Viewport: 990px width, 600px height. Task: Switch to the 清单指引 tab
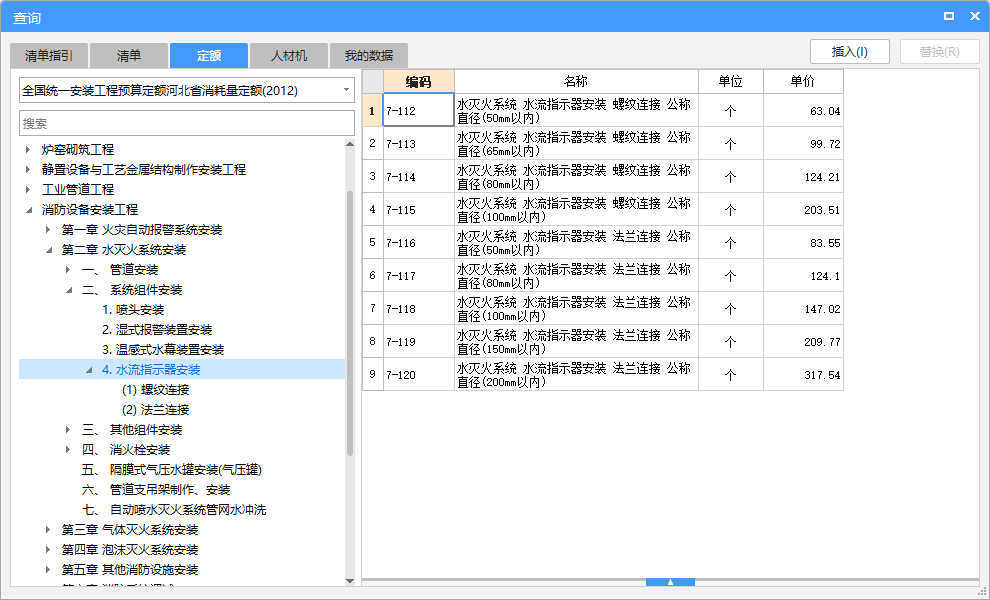pos(49,56)
